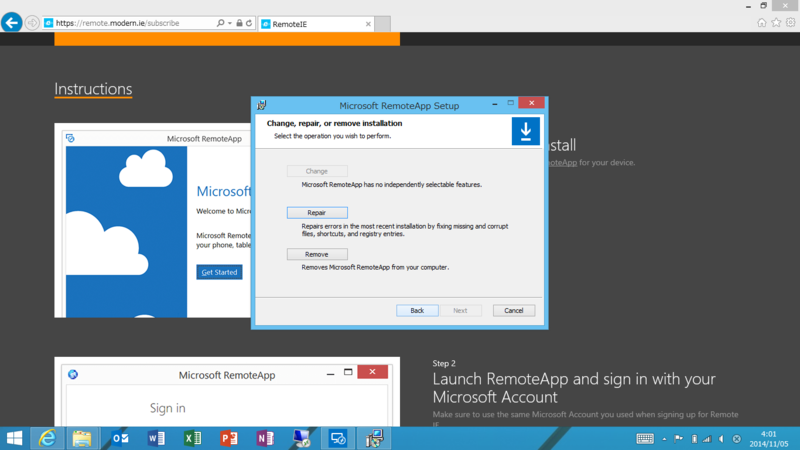The image size is (800, 450).
Task: Click the network signal tray icon
Action: 707,439
